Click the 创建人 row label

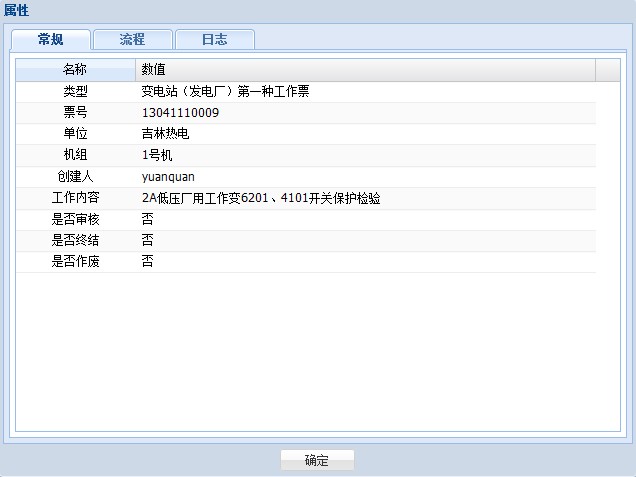pyautogui.click(x=75, y=177)
